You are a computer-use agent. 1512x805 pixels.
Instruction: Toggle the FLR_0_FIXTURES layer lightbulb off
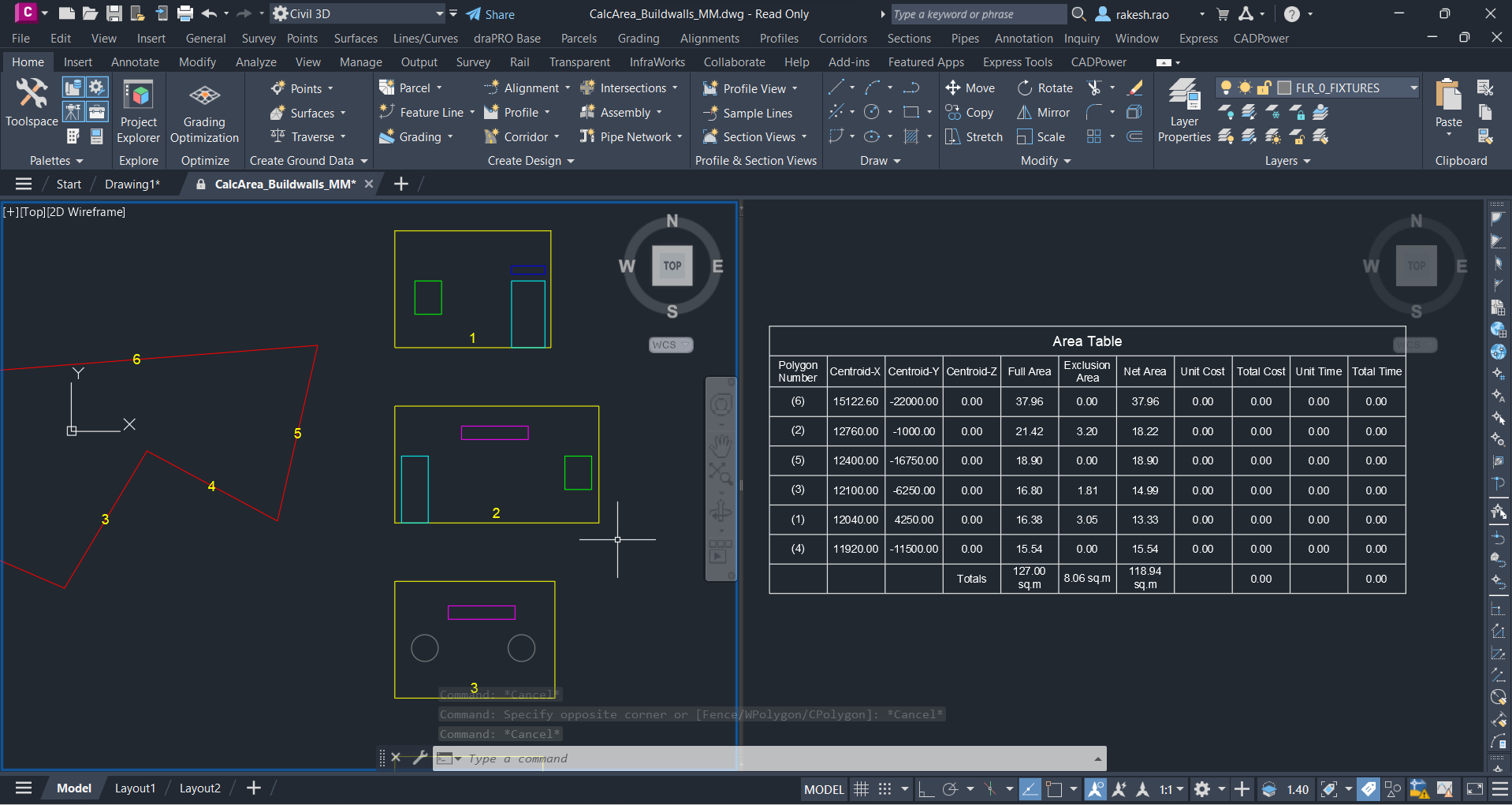click(1226, 87)
